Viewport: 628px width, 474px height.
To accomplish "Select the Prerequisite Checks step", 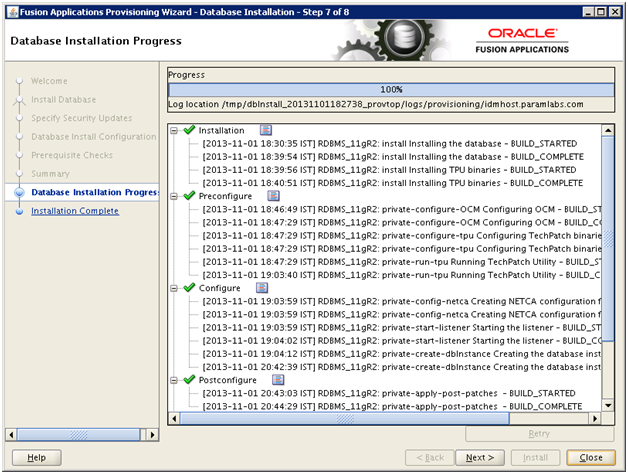I will (72, 155).
